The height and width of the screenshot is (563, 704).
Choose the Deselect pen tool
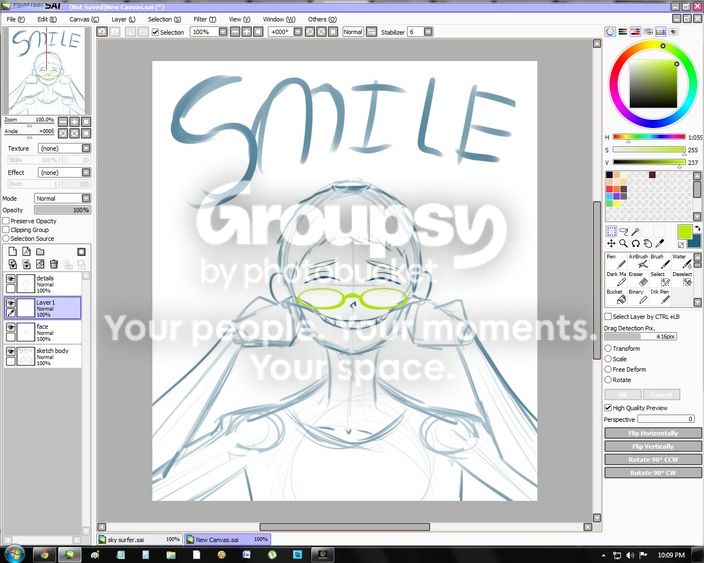[682, 279]
